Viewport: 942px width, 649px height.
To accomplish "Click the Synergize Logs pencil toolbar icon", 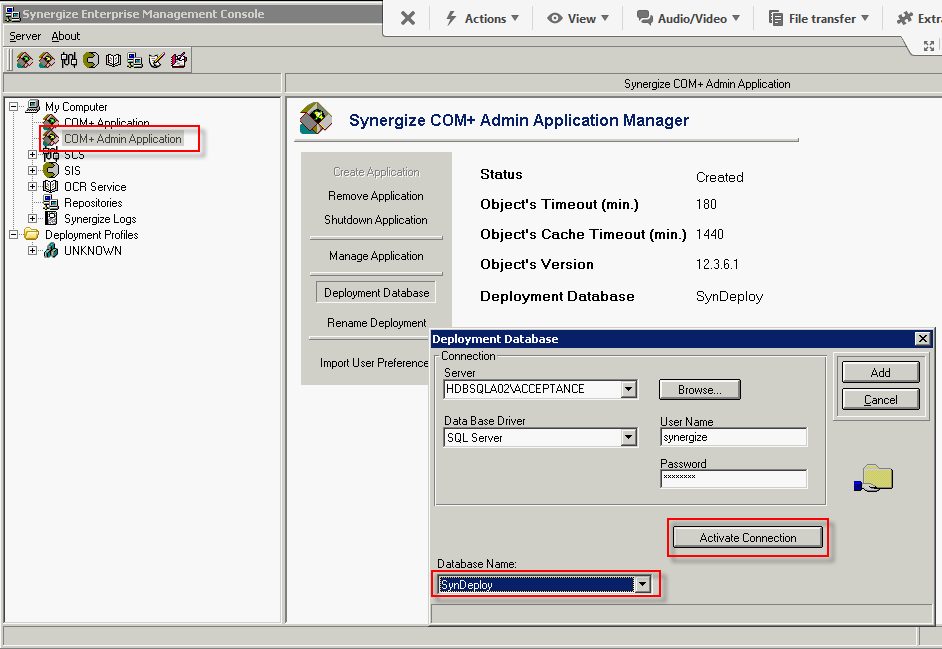I will click(157, 60).
